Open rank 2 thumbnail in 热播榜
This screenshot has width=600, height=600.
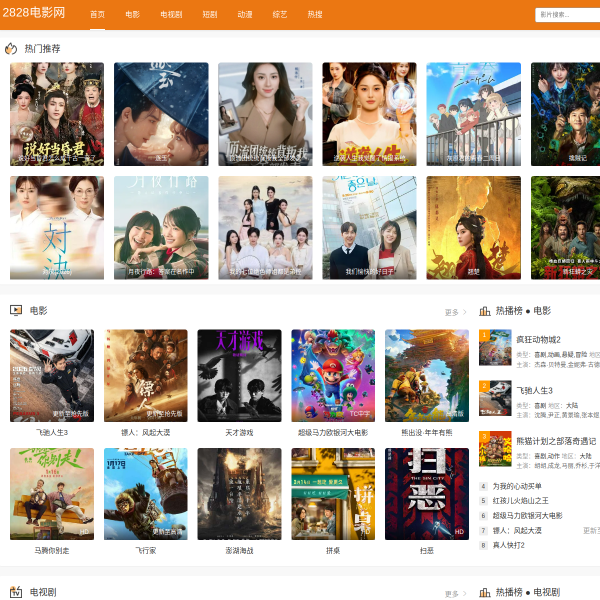pos(495,398)
